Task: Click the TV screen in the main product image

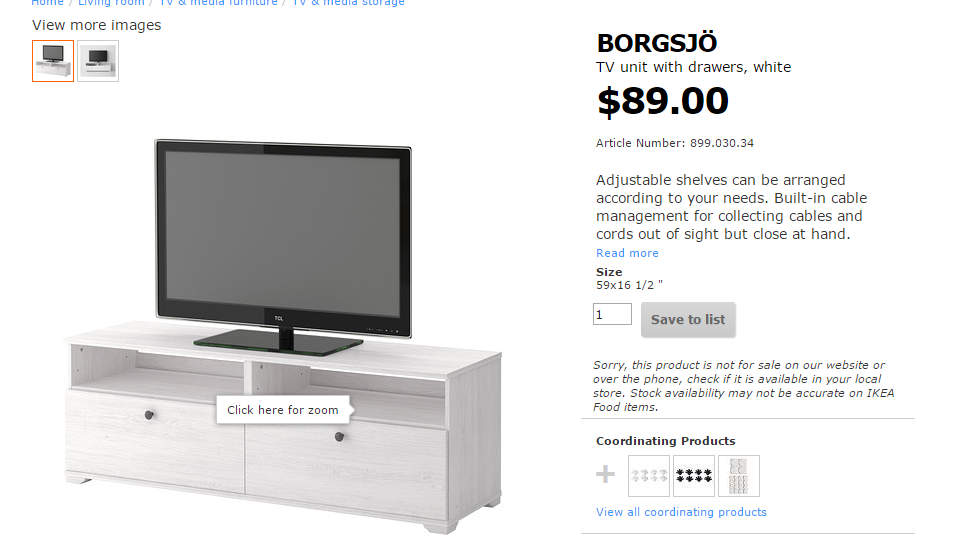Action: tap(283, 234)
